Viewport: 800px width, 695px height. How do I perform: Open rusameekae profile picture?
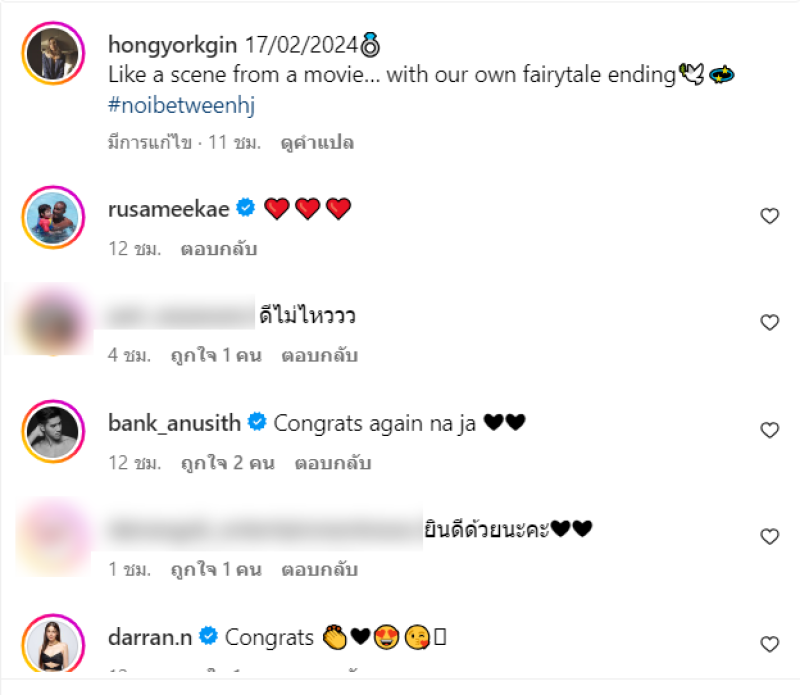point(53,217)
